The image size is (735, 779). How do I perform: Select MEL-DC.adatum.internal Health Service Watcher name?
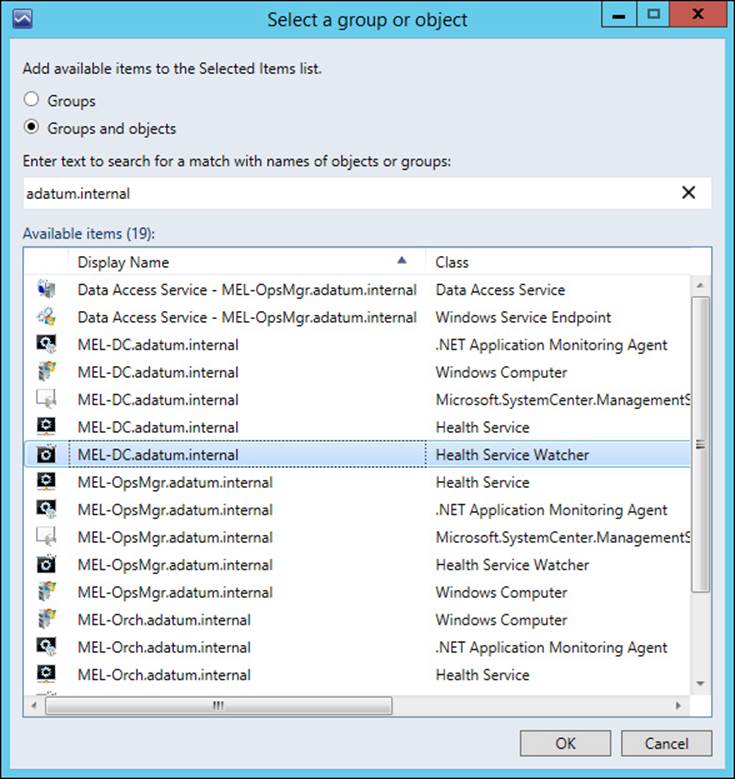click(158, 455)
